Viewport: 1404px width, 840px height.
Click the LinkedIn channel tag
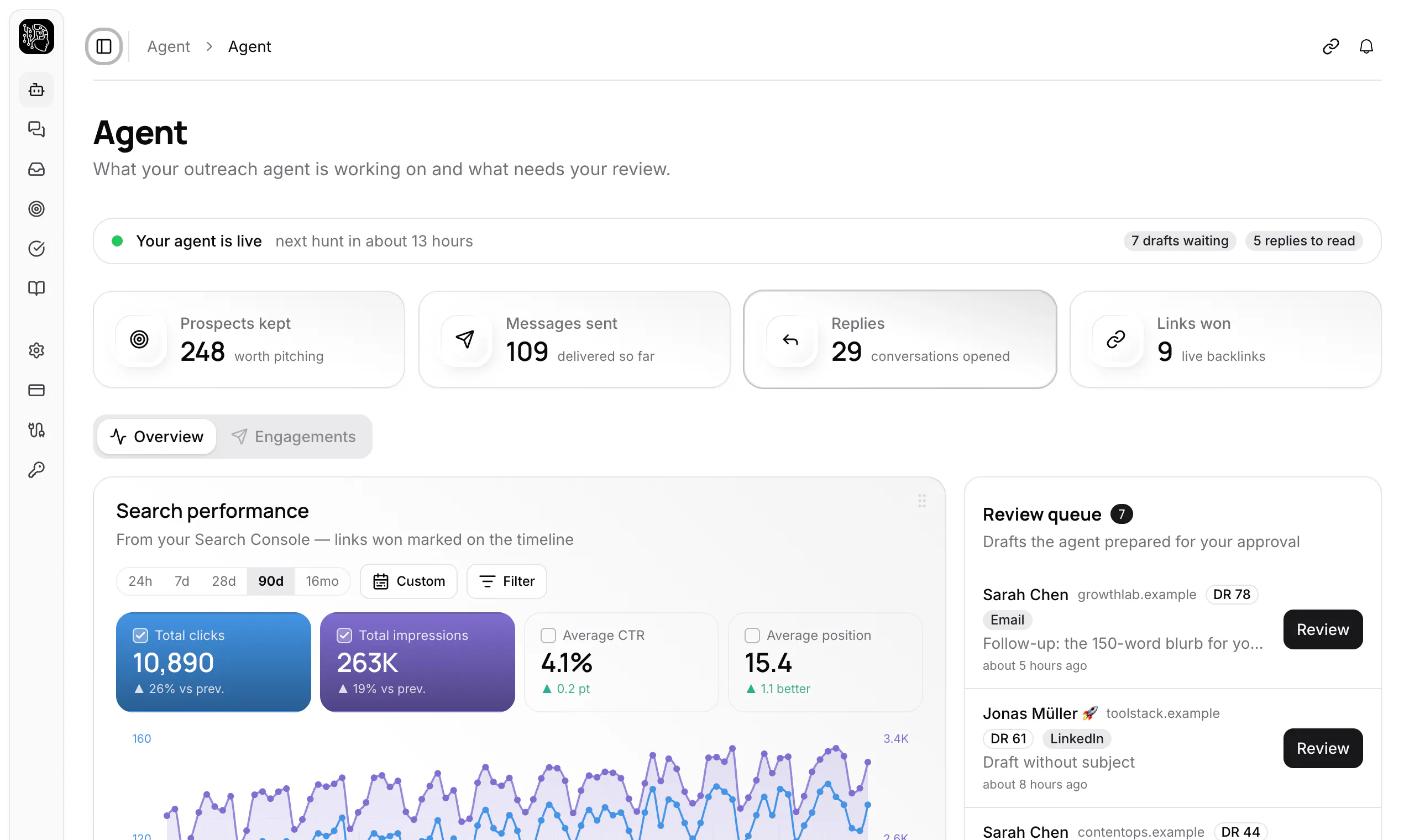pos(1077,738)
